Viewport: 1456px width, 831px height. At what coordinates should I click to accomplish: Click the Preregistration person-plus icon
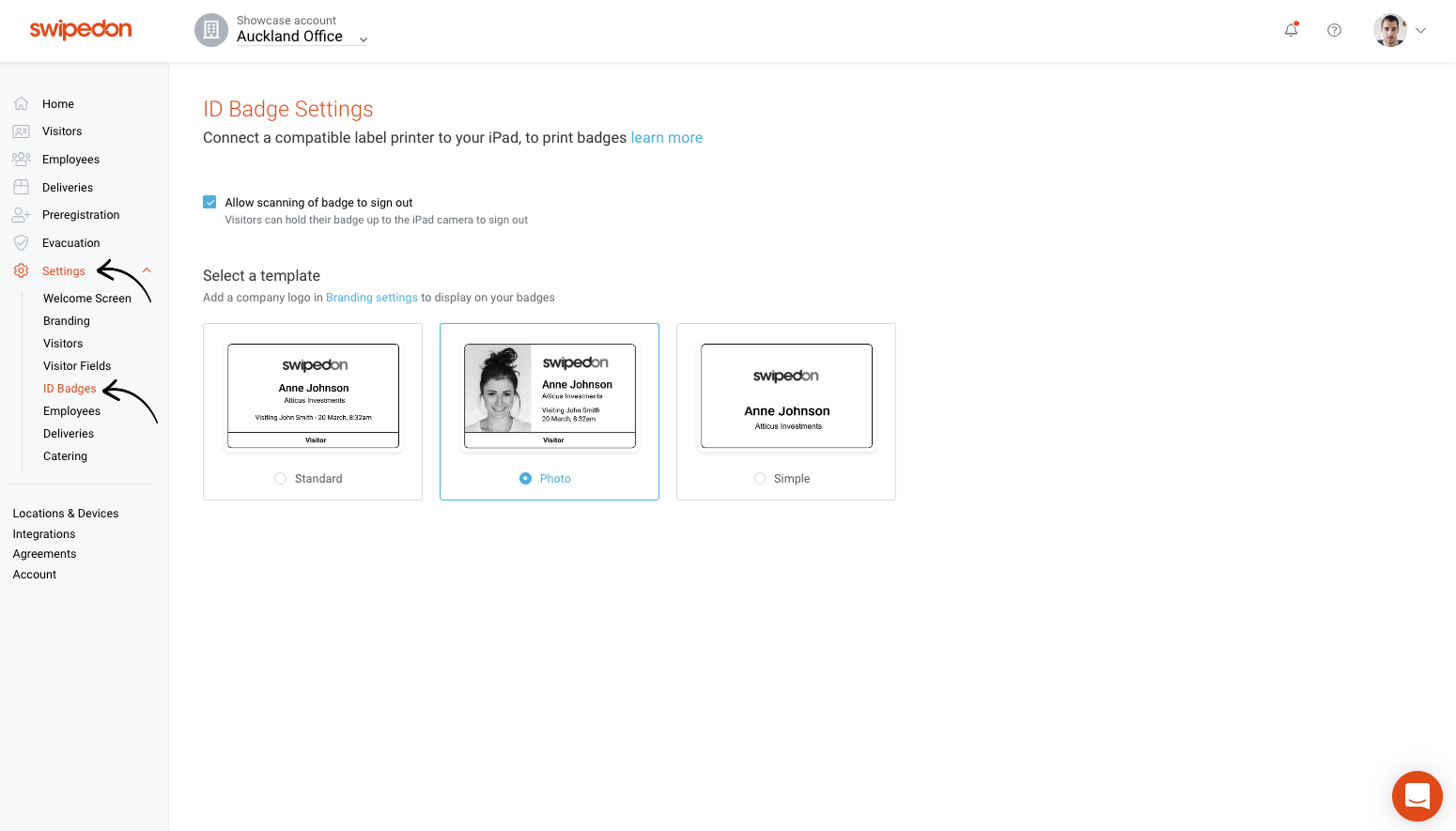[21, 215]
